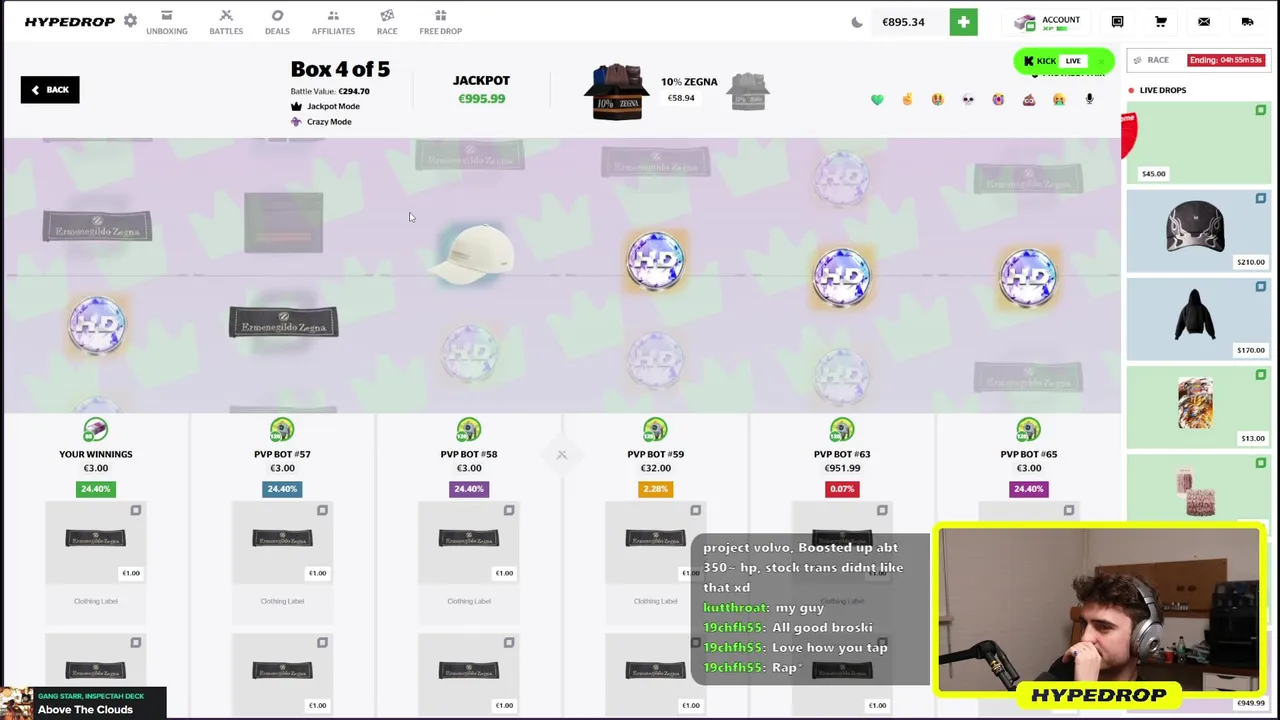This screenshot has width=1280, height=720.
Task: Click the green plus deposit button
Action: point(964,22)
